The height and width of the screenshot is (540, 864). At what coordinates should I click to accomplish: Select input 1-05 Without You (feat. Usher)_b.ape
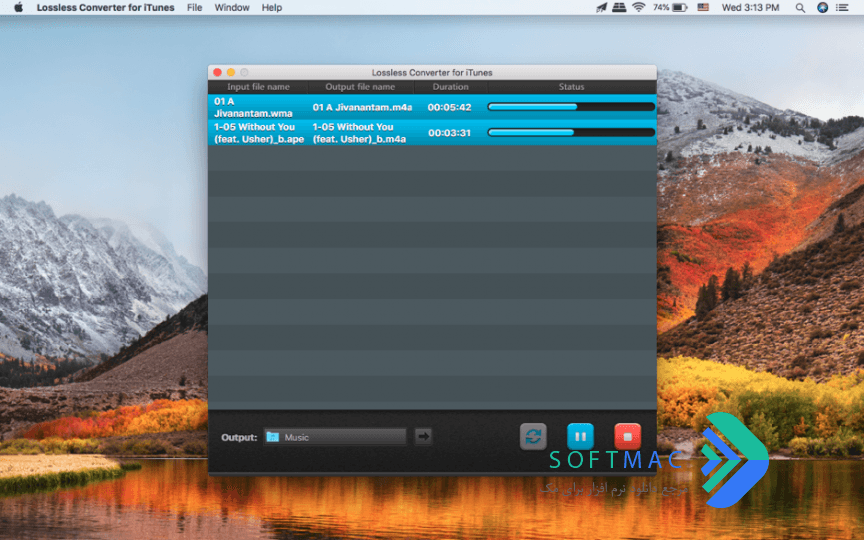[258, 133]
